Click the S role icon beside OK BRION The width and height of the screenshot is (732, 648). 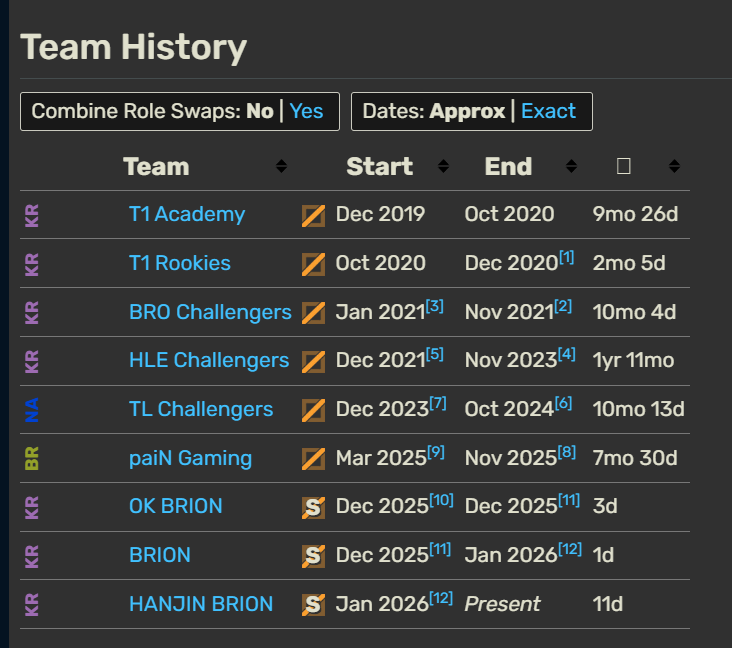tap(313, 507)
